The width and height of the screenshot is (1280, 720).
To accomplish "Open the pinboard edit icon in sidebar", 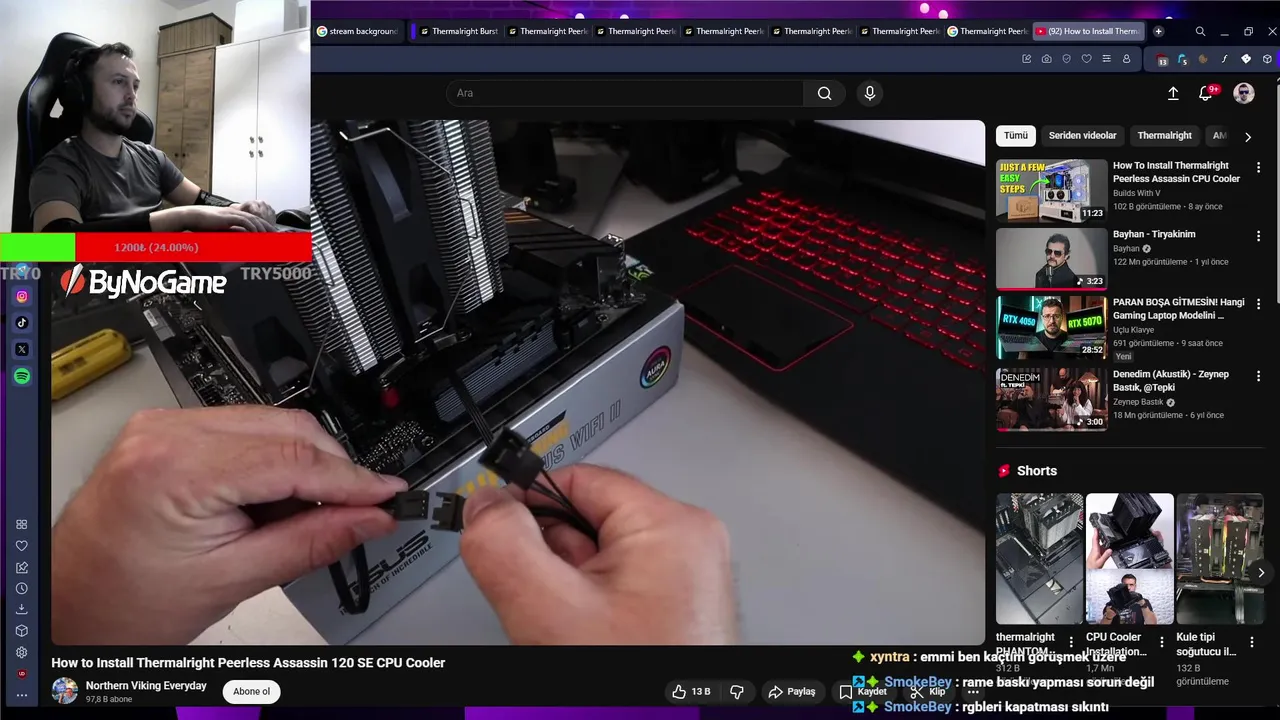I will (22, 567).
